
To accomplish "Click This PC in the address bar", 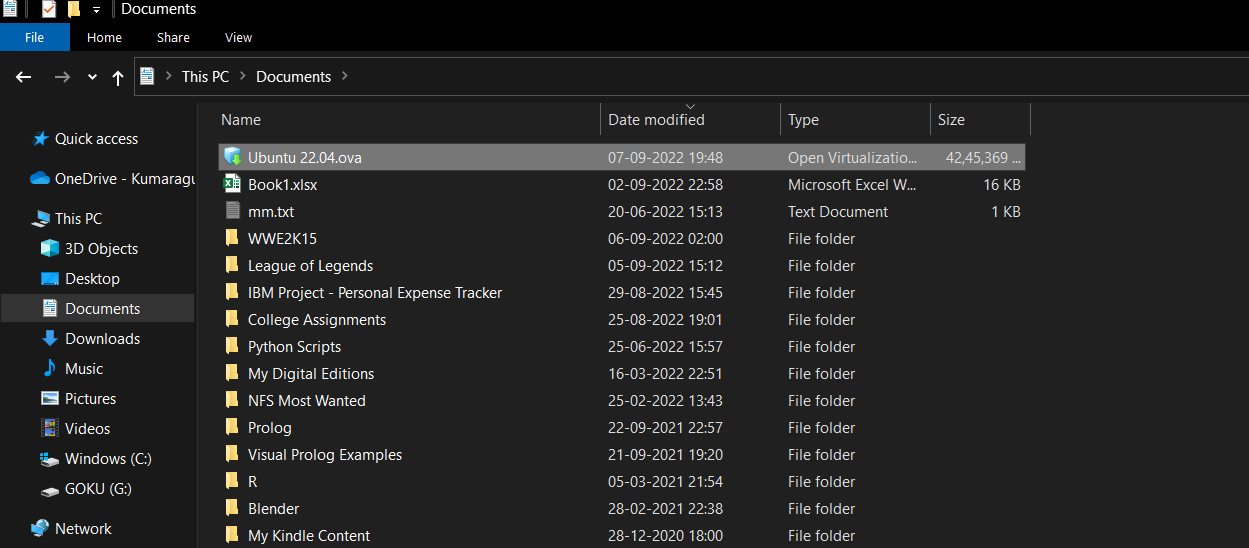I will coord(205,76).
